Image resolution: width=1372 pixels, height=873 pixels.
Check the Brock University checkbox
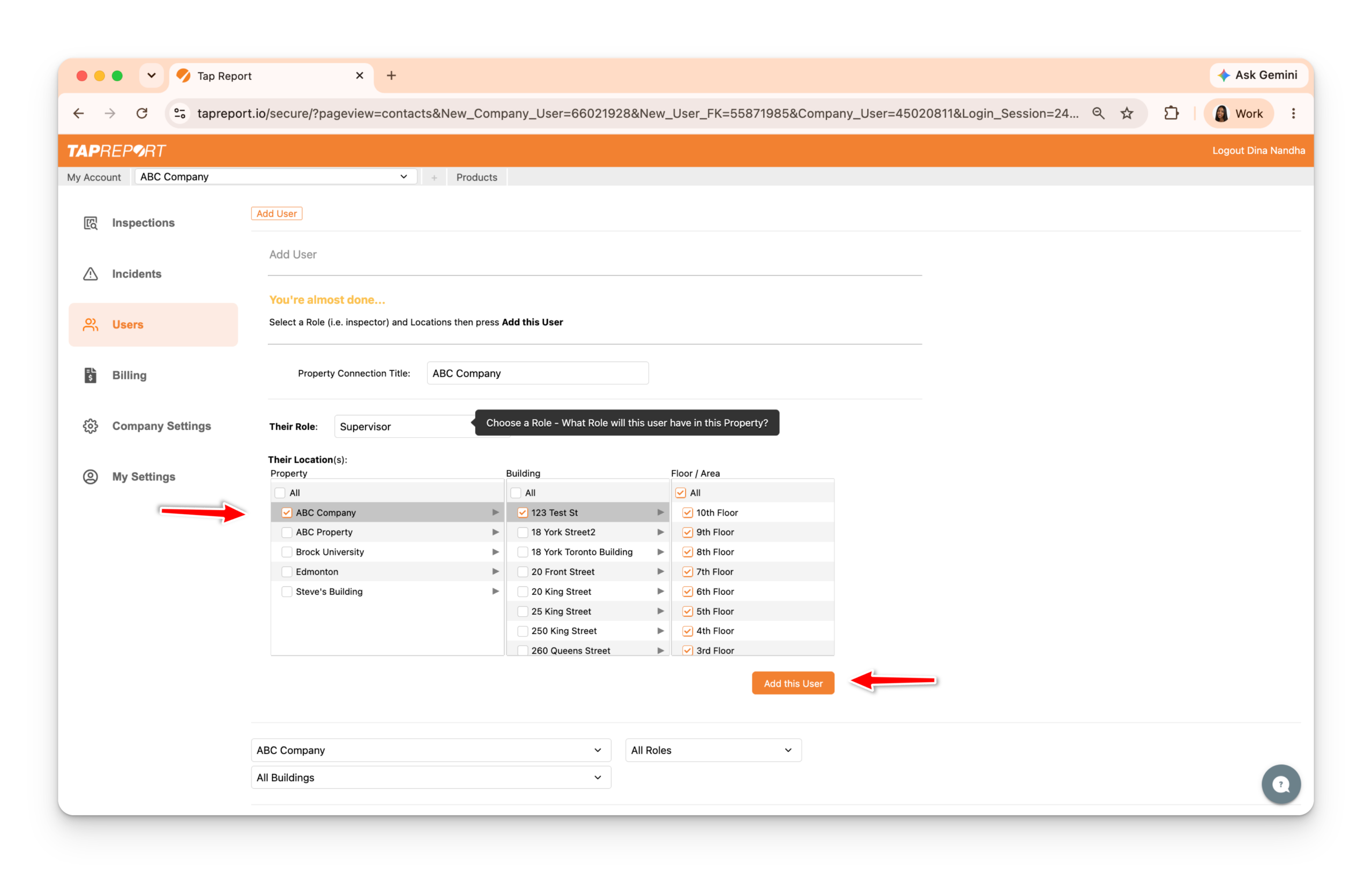tap(287, 552)
